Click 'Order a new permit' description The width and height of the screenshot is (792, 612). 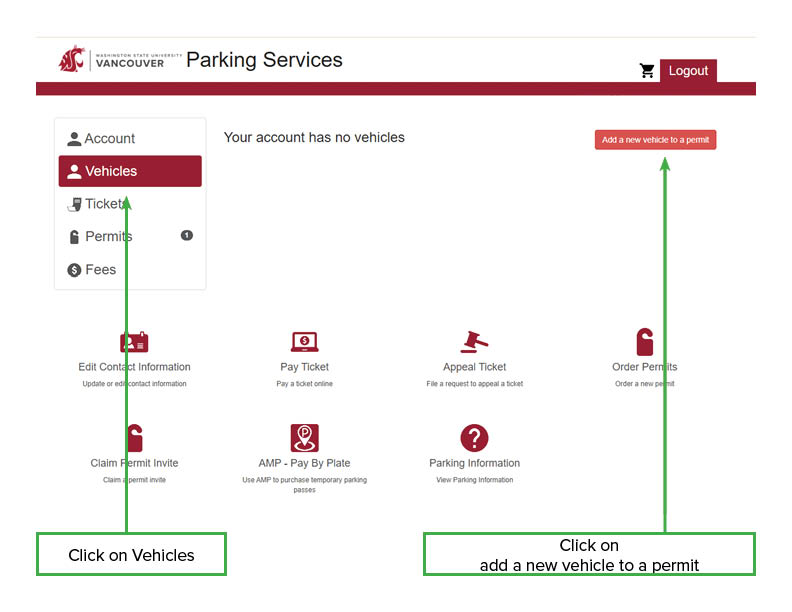coord(645,384)
